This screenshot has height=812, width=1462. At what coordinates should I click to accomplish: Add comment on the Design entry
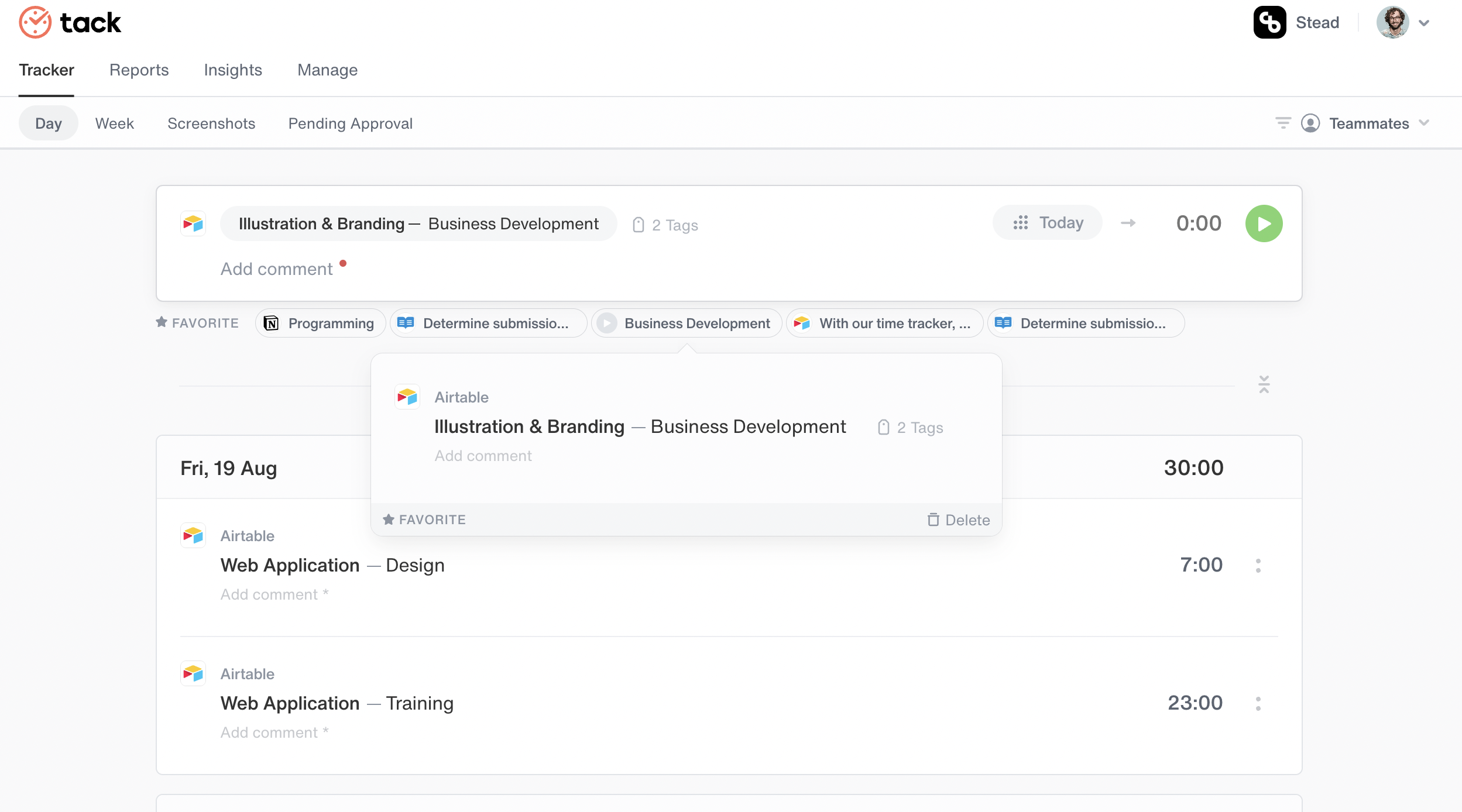coord(274,594)
